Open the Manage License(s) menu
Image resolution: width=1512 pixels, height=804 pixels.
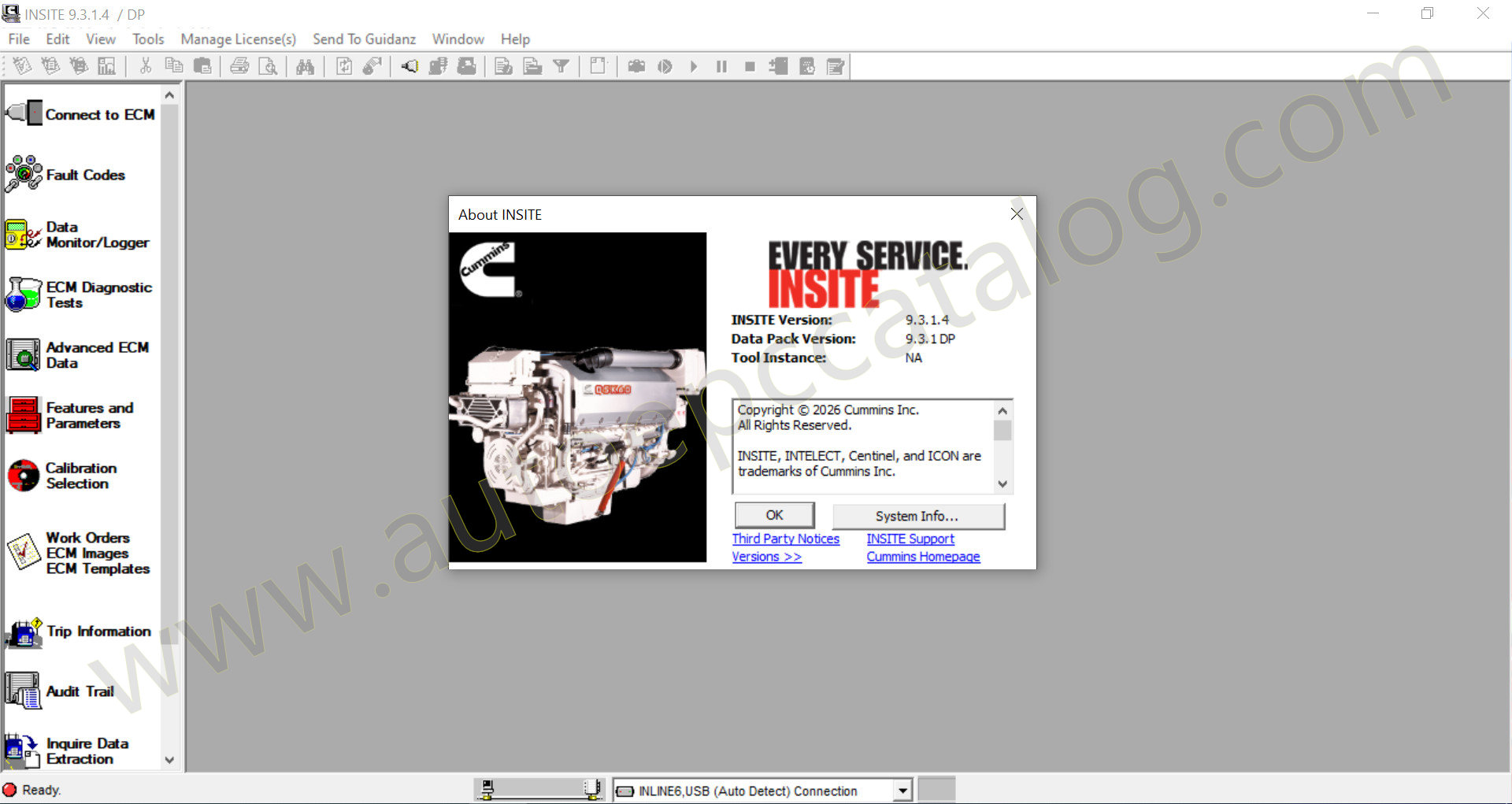tap(239, 39)
